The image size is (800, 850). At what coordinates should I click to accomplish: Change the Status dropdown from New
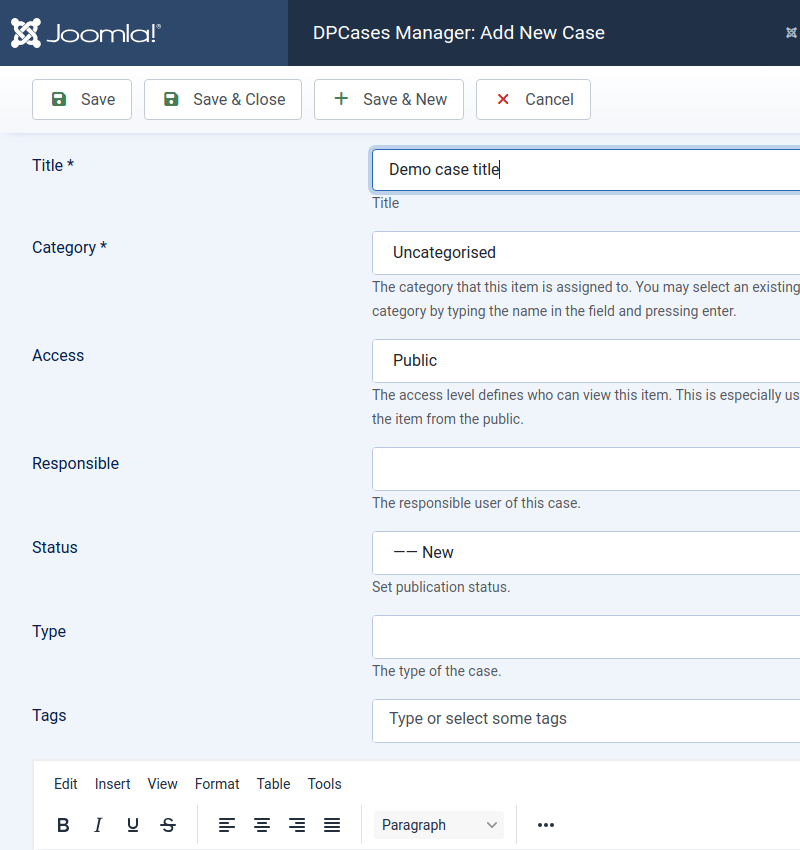[x=585, y=553]
